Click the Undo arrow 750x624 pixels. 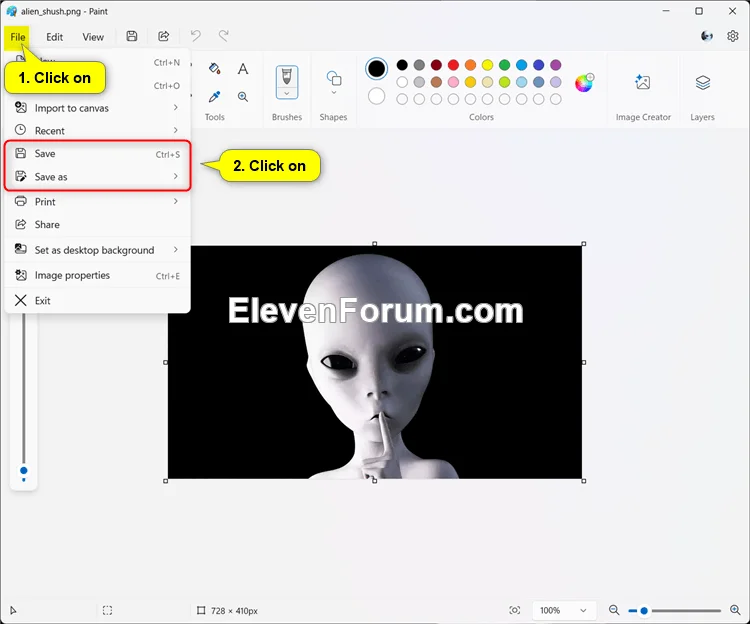click(196, 36)
